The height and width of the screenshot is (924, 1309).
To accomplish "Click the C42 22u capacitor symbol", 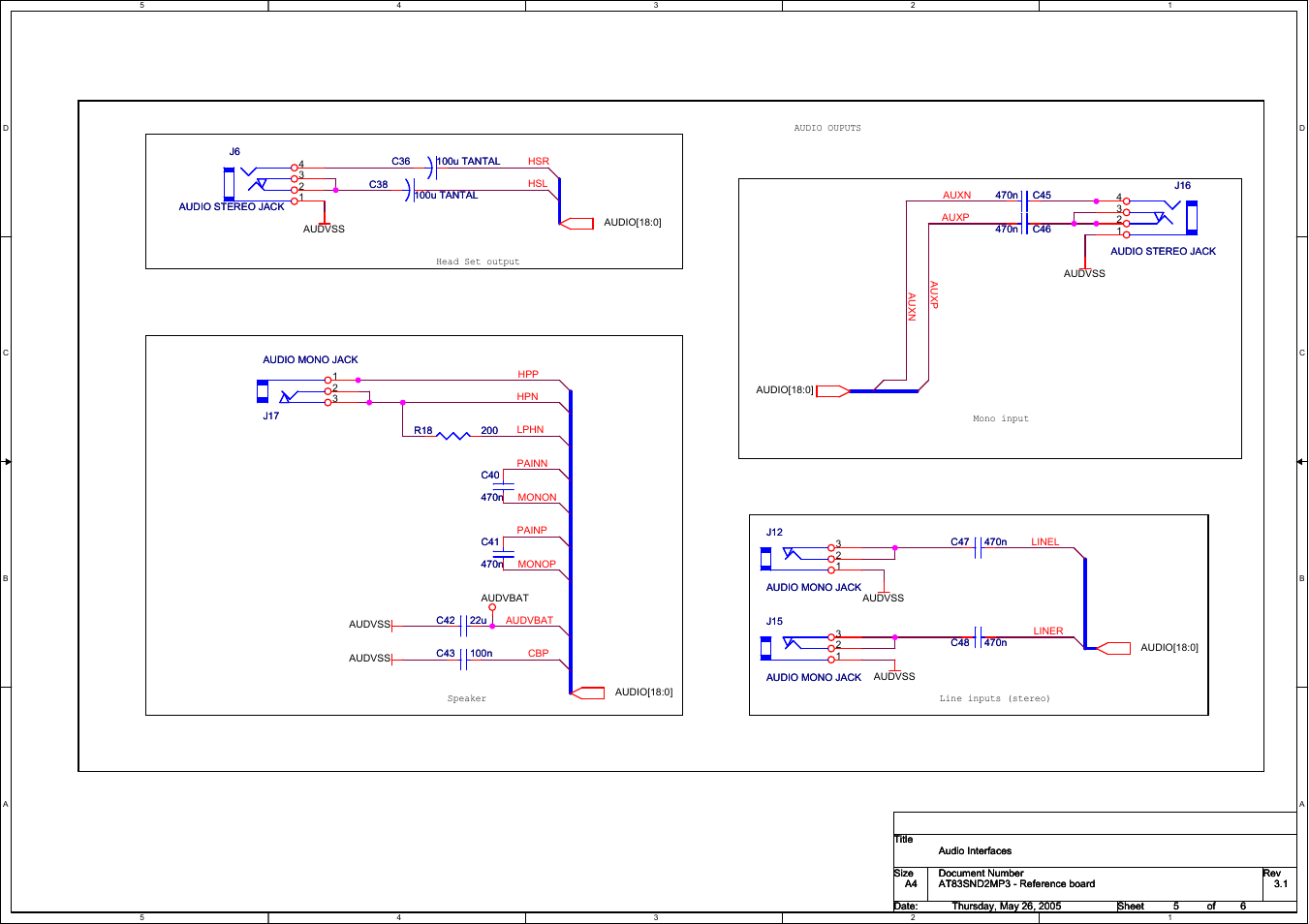I will pyautogui.click(x=465, y=626).
